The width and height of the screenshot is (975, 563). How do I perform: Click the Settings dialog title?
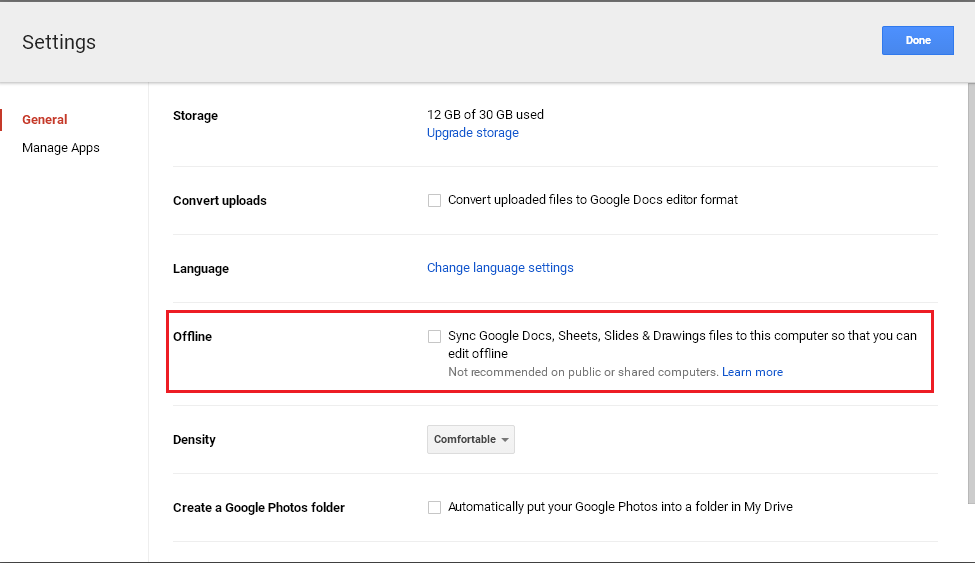coord(59,42)
